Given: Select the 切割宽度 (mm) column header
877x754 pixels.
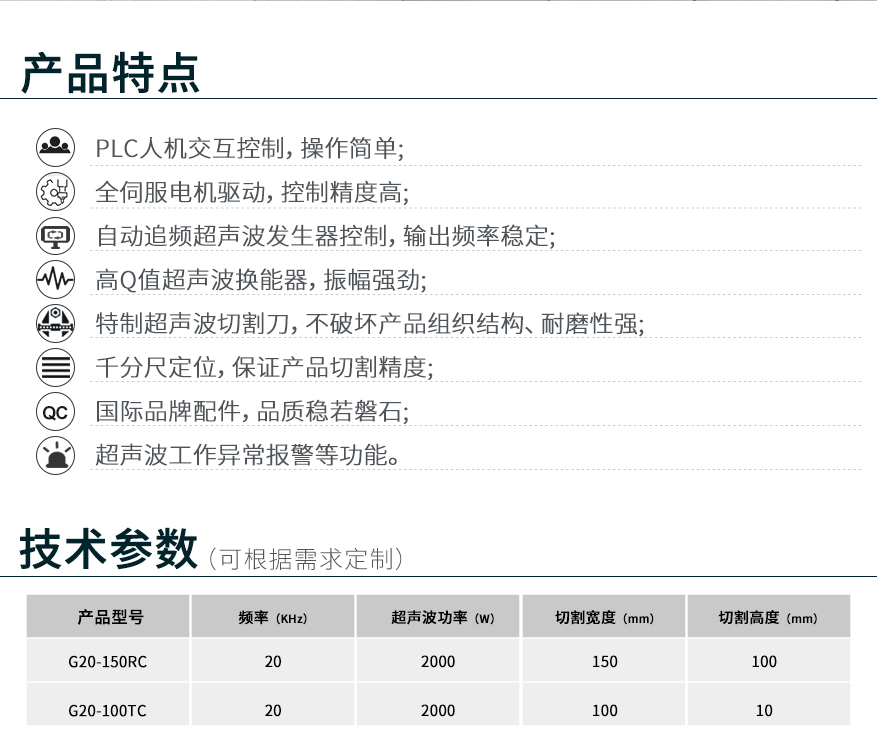Looking at the screenshot, I should [x=604, y=617].
